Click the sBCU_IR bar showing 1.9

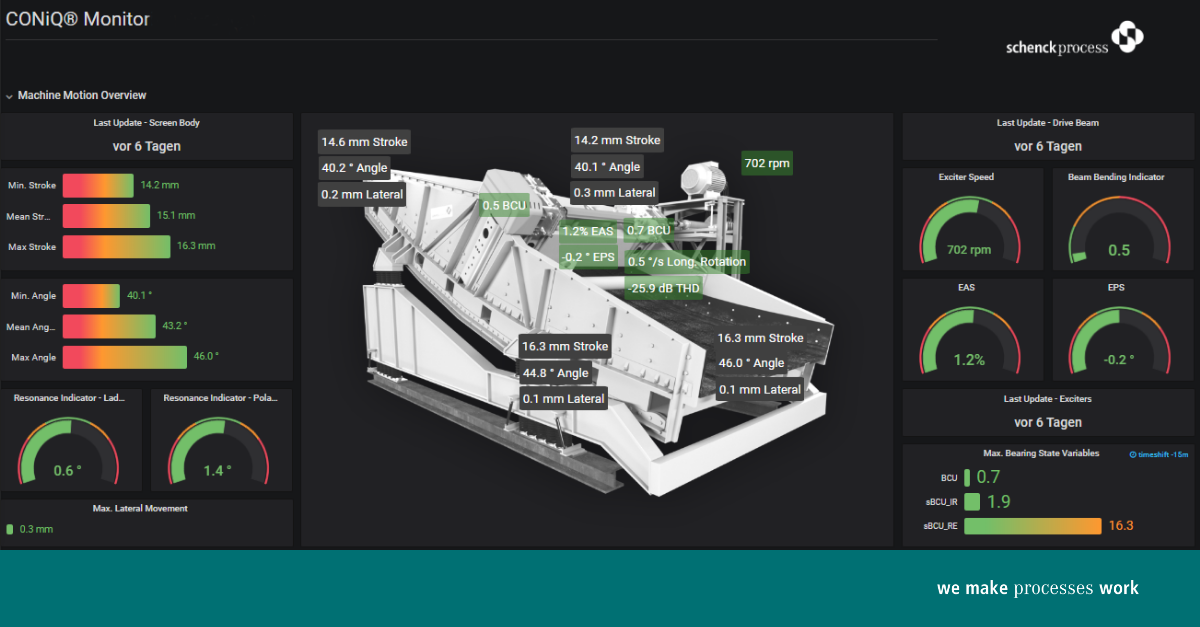(x=971, y=502)
